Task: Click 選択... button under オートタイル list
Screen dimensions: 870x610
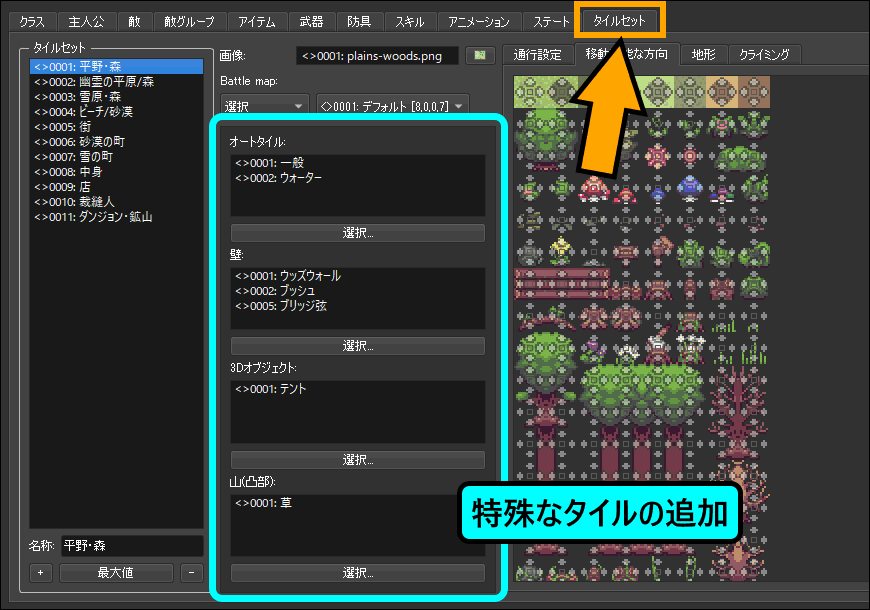Action: click(357, 233)
